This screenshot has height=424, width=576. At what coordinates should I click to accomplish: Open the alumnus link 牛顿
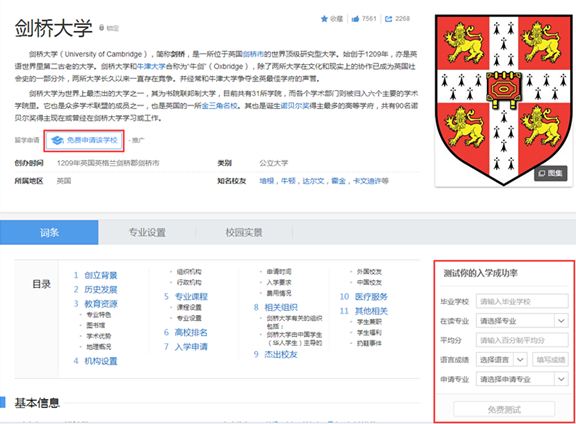click(288, 181)
